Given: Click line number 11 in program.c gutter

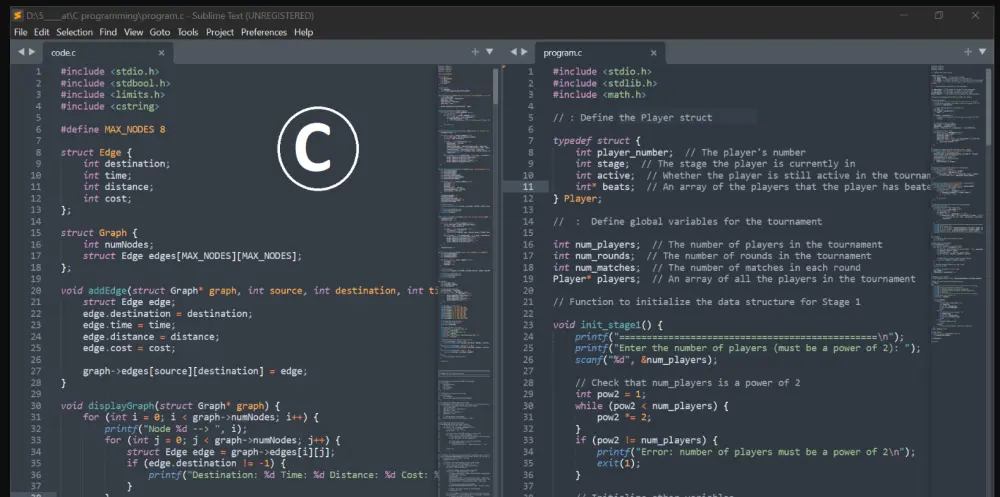Looking at the screenshot, I should pos(528,187).
